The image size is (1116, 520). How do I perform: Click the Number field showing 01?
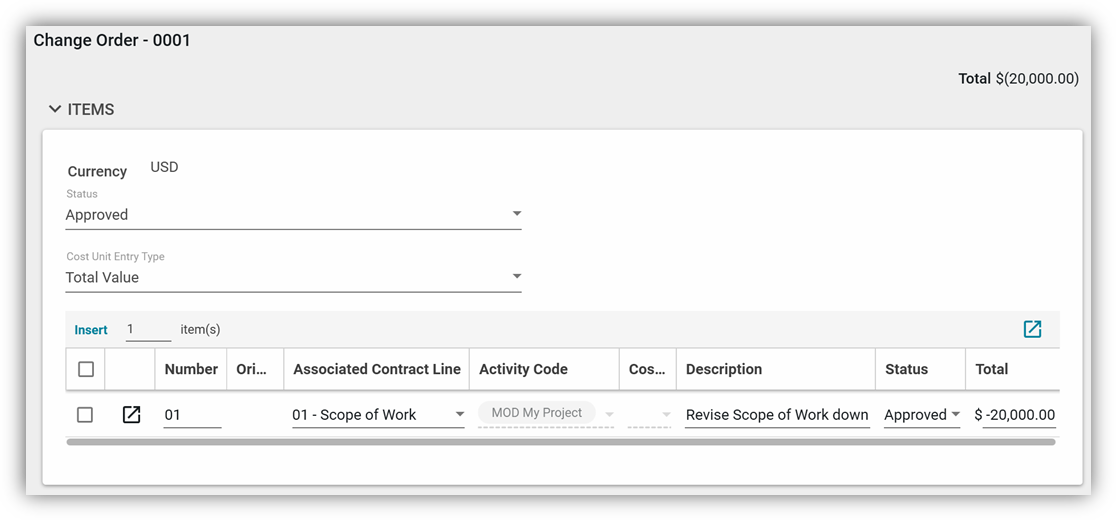[191, 415]
